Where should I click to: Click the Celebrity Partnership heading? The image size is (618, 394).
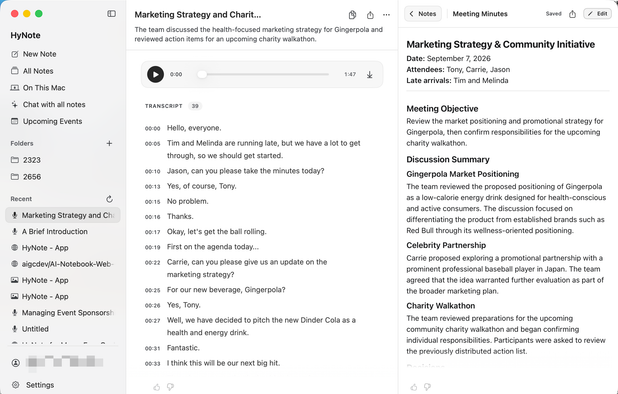446,245
